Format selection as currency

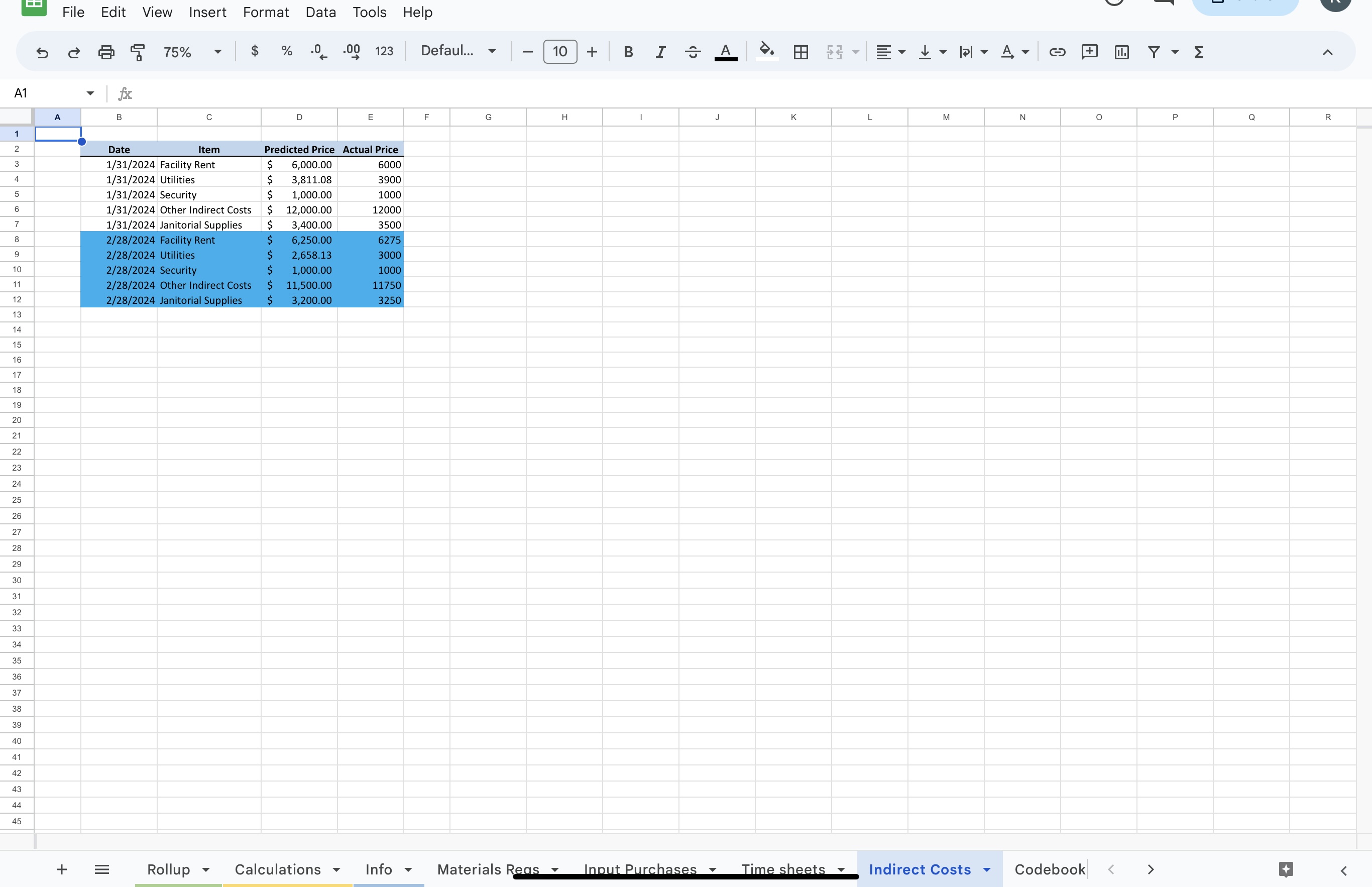pyautogui.click(x=255, y=52)
